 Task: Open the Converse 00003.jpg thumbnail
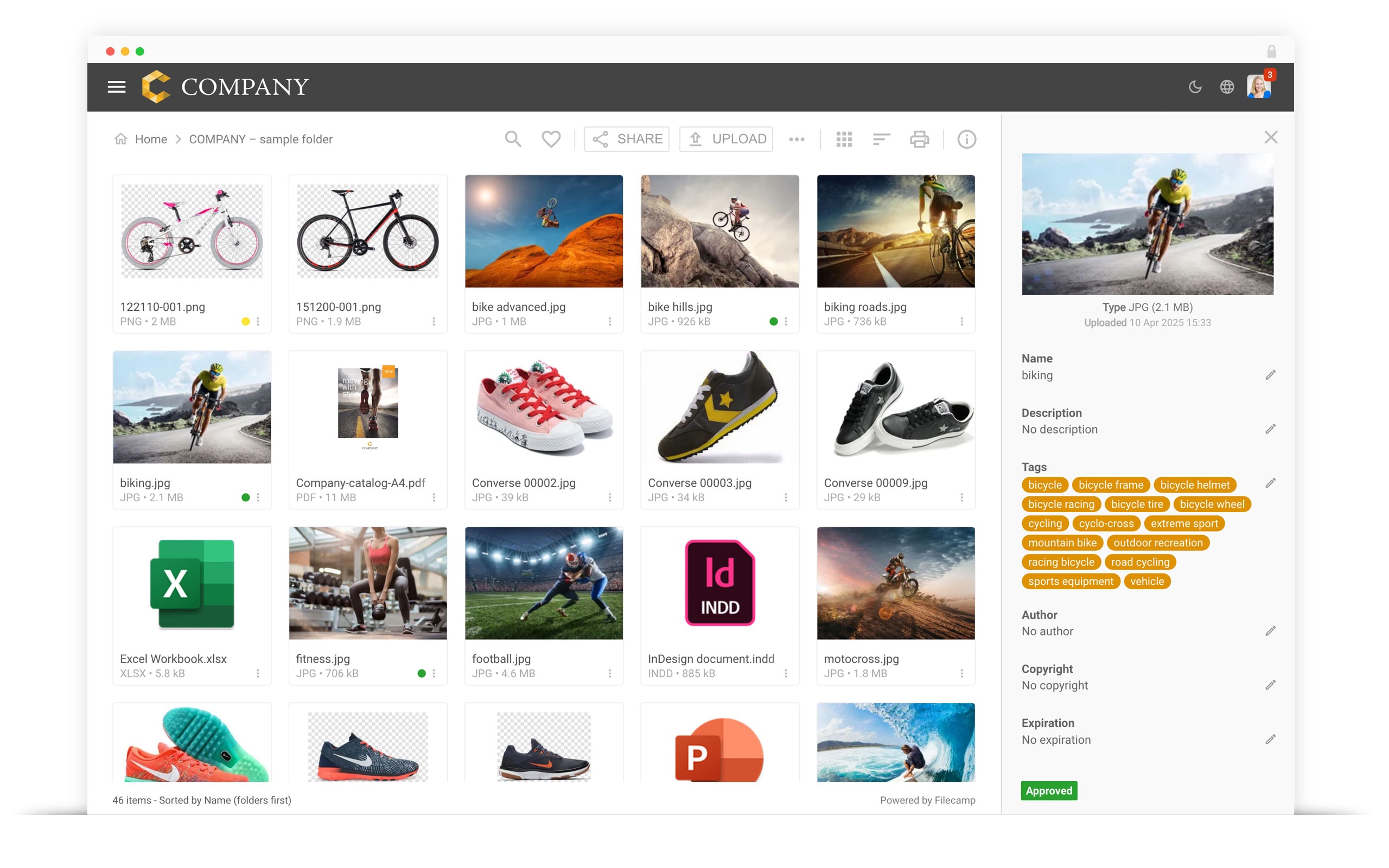tap(720, 407)
